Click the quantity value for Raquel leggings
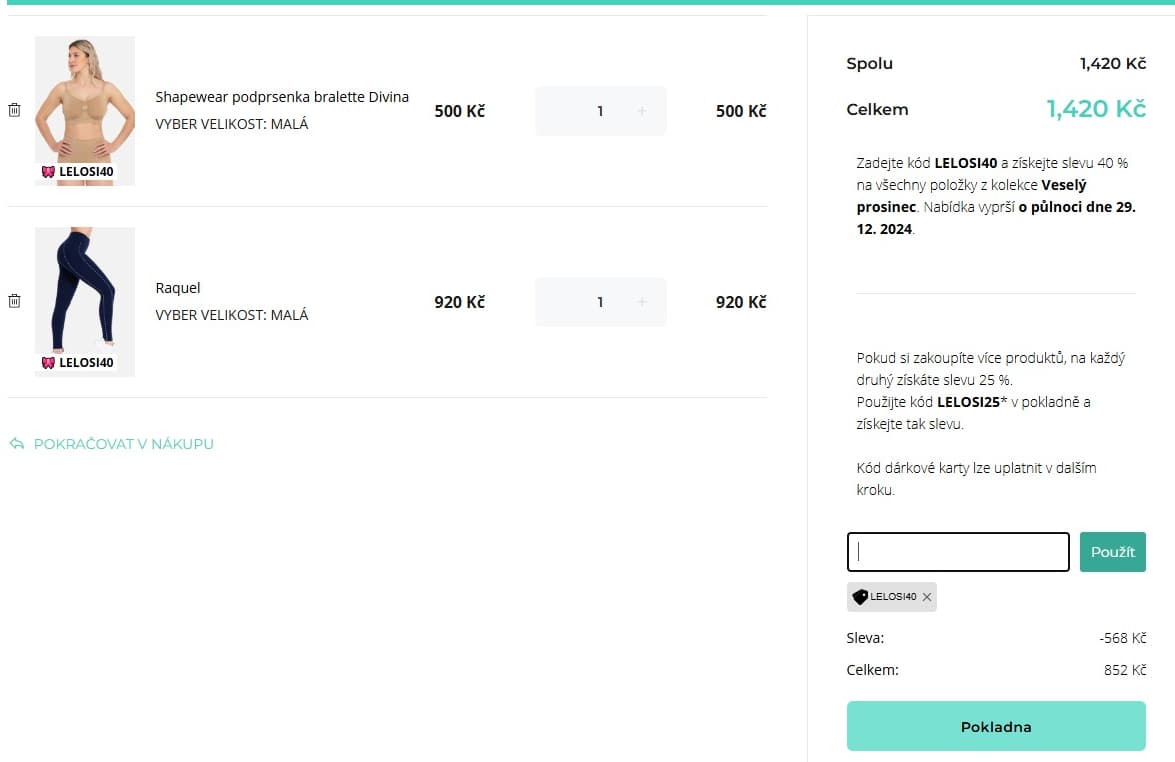1175x762 pixels. pyautogui.click(x=600, y=302)
